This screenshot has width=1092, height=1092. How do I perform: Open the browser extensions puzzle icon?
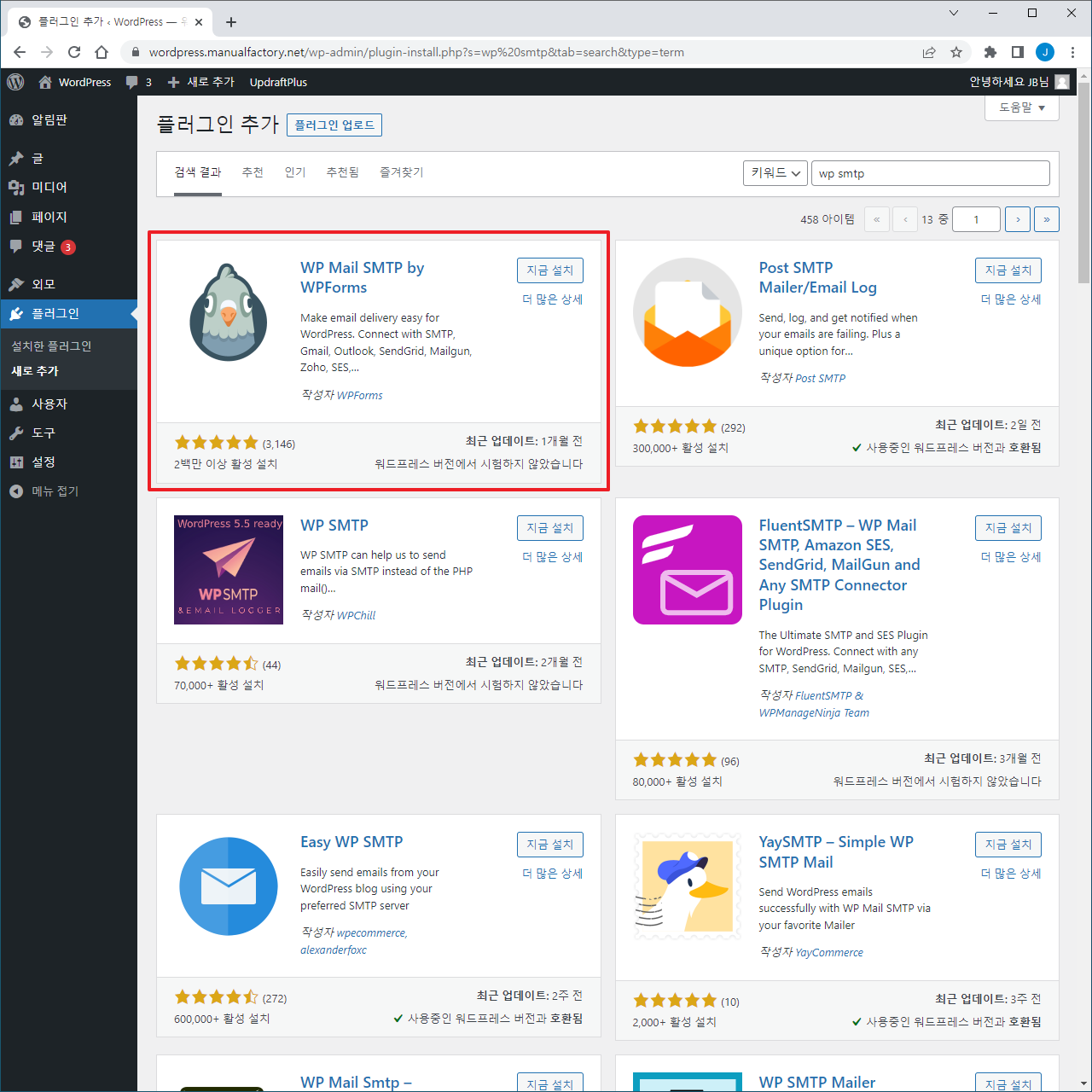click(990, 52)
